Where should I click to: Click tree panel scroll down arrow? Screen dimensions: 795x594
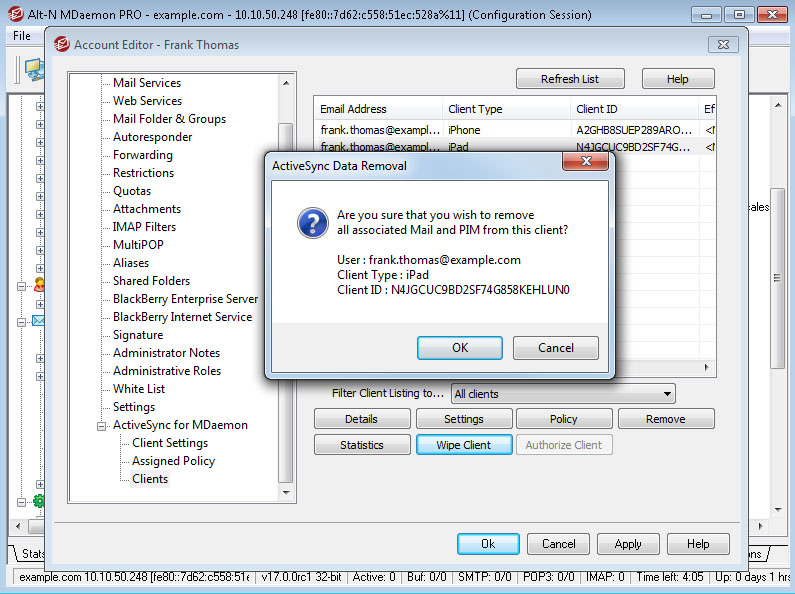pyautogui.click(x=286, y=492)
